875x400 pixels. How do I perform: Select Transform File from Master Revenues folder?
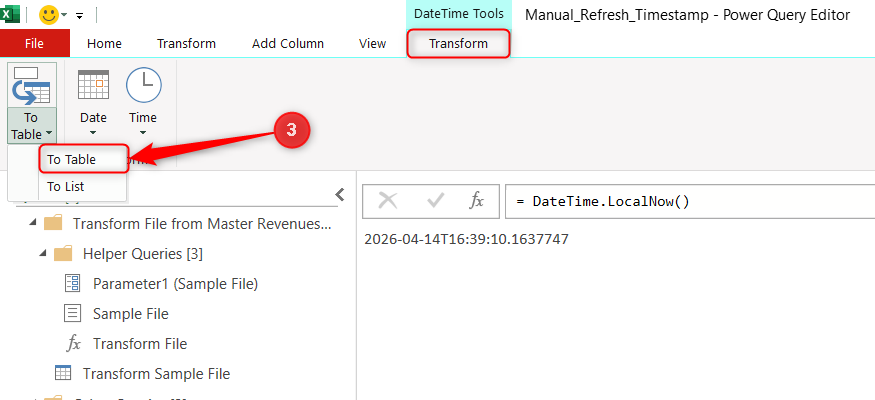coord(201,224)
